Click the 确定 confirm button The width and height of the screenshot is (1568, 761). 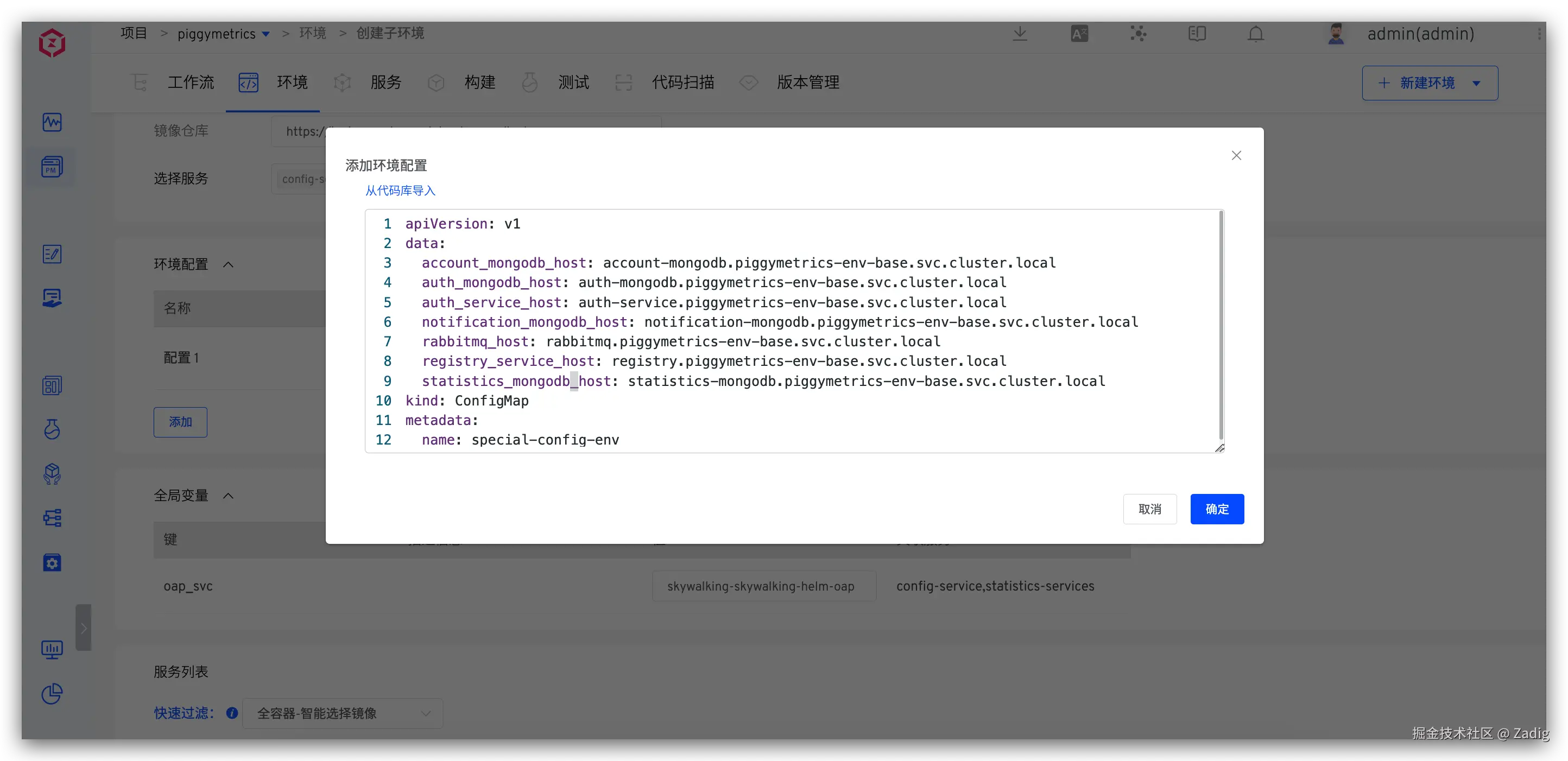point(1217,509)
